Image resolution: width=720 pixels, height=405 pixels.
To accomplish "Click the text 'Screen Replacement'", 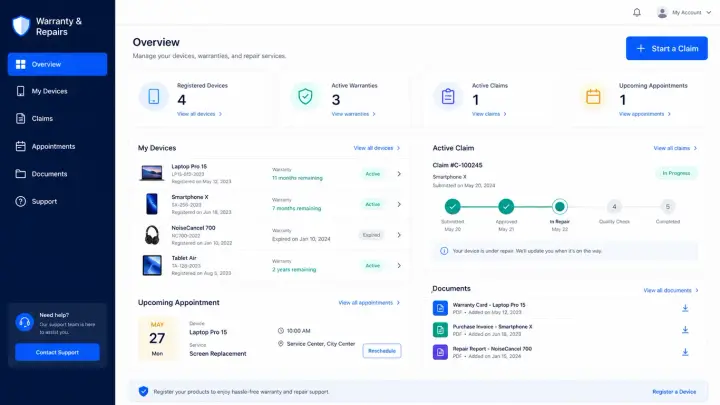I will click(x=218, y=354).
